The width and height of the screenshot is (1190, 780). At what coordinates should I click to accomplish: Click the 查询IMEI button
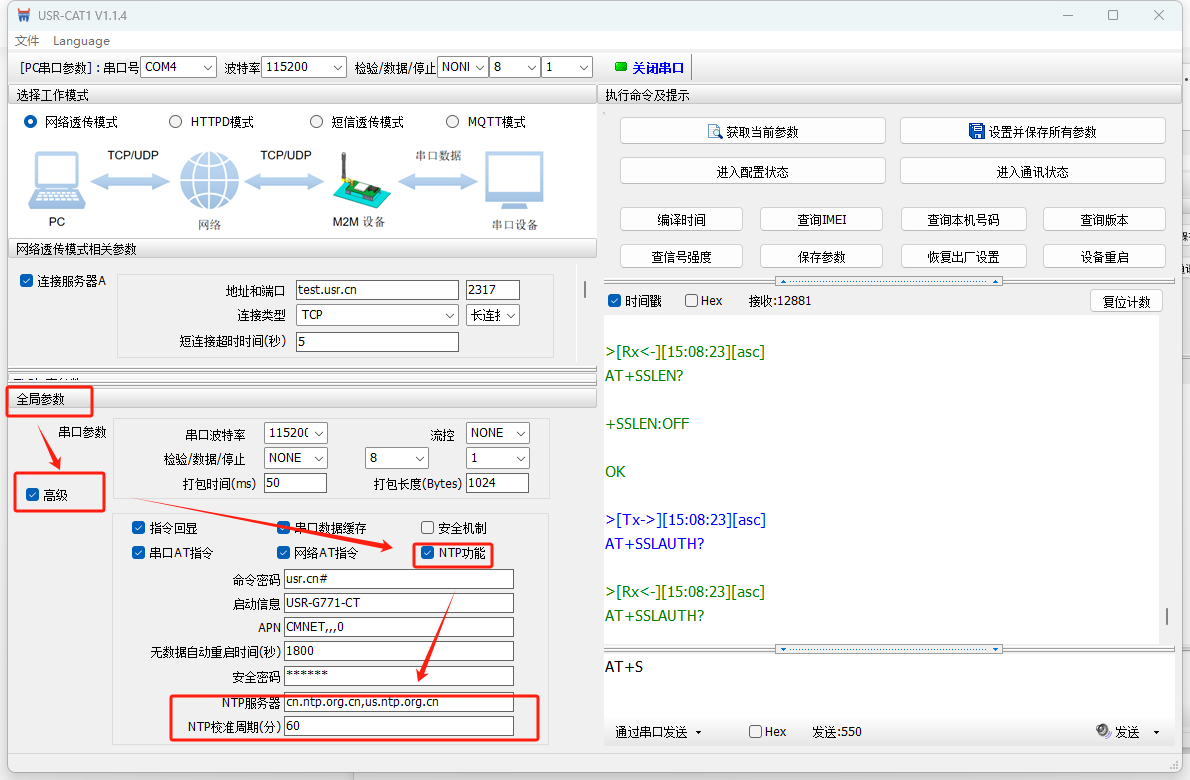click(x=821, y=220)
